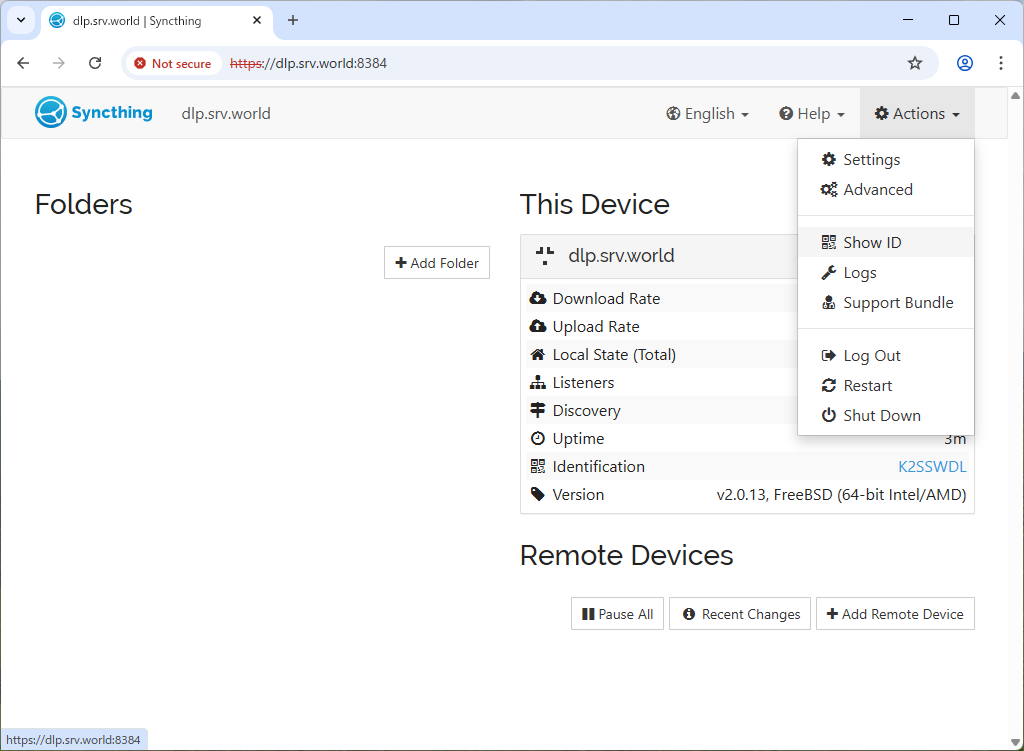Open Settings from Actions menu
This screenshot has height=751, width=1024.
(871, 160)
